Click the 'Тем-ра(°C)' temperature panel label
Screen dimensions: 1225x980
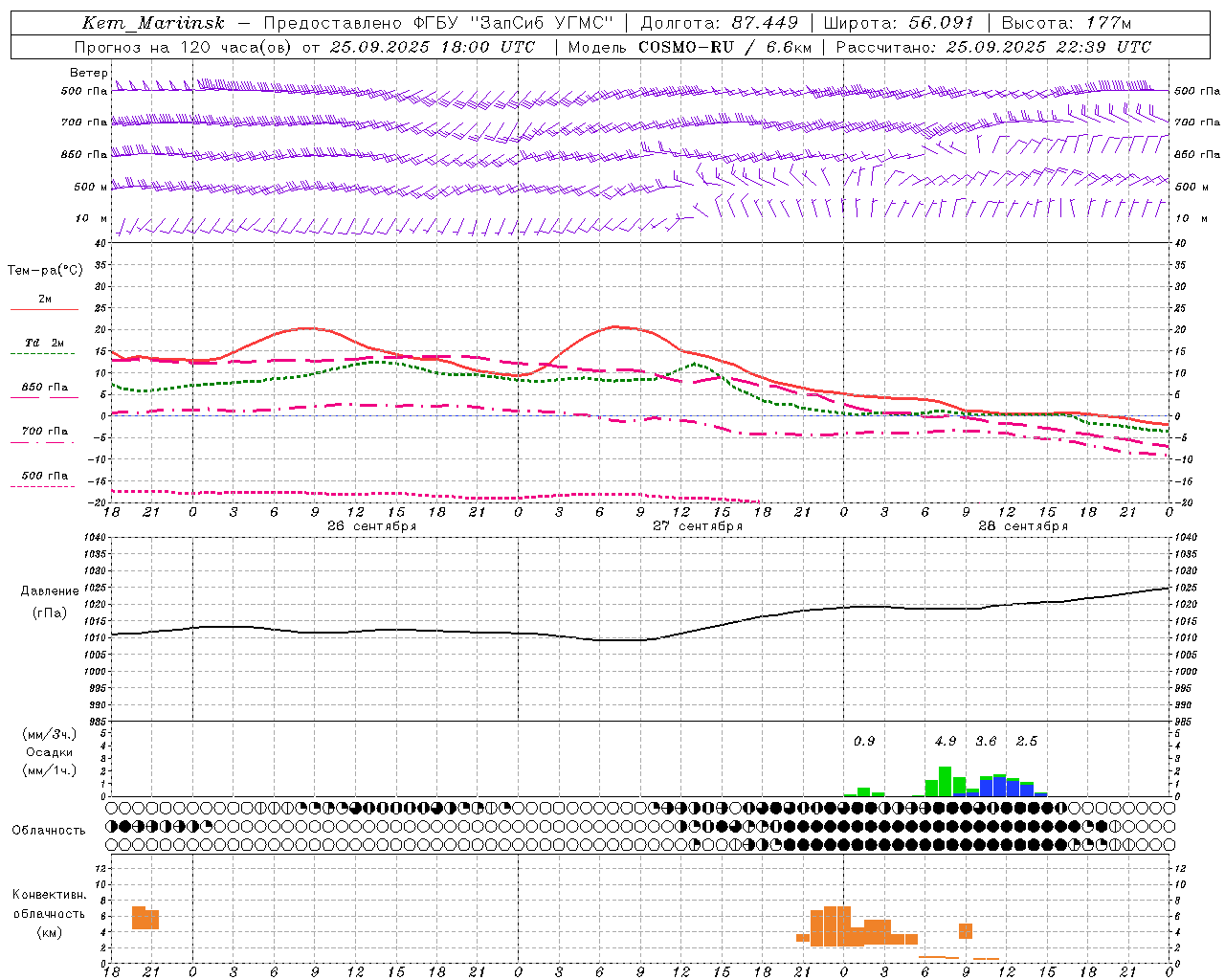coord(46,271)
